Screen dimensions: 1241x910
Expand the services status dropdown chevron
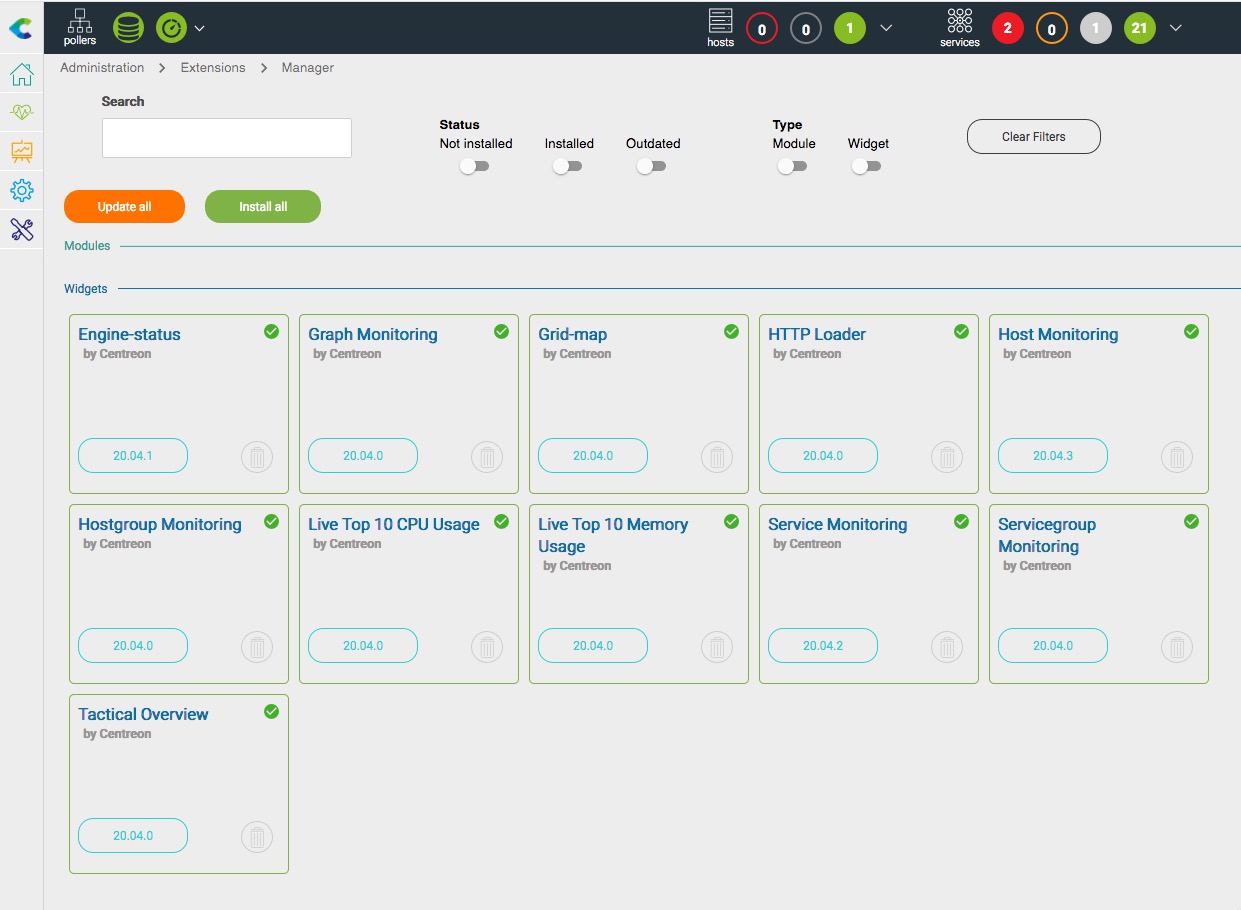tap(1176, 28)
